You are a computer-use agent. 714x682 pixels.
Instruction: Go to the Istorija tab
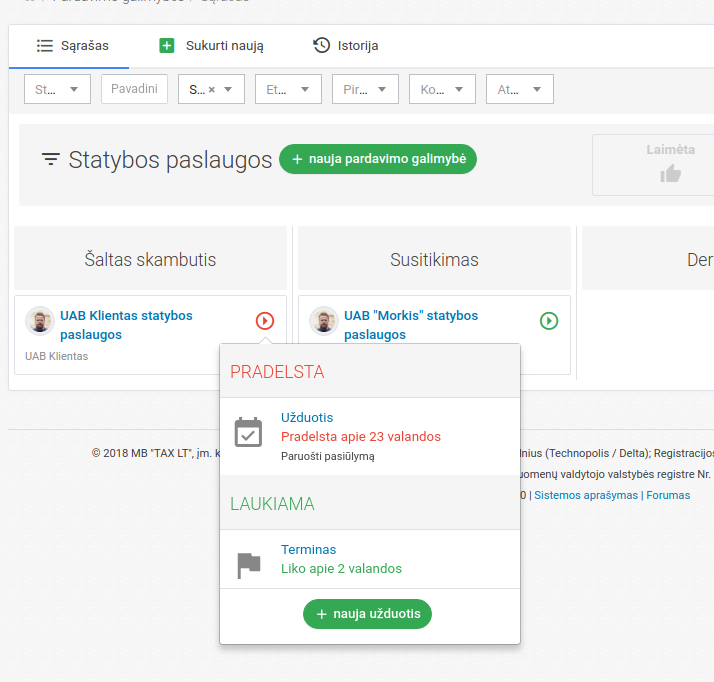[x=346, y=46]
